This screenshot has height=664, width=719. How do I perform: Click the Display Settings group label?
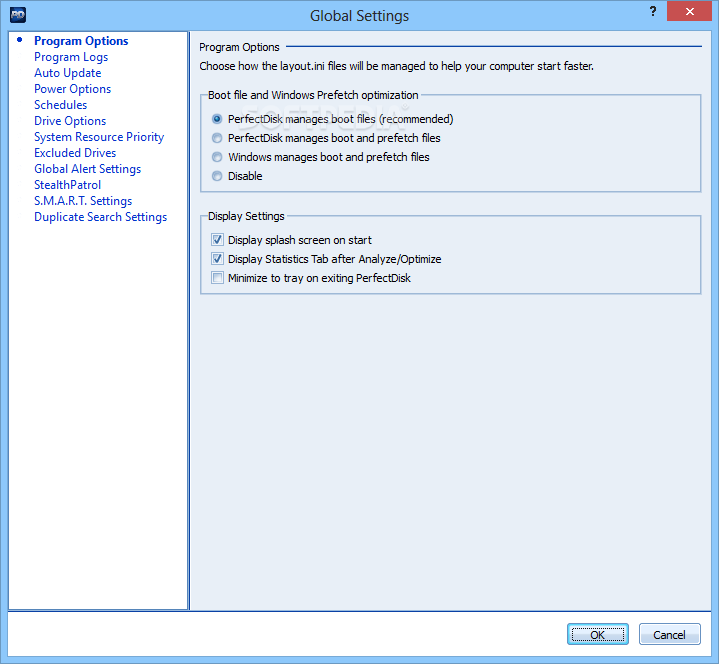click(x=246, y=216)
